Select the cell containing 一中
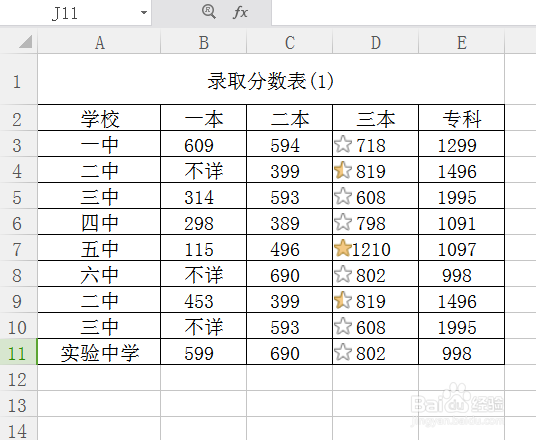The height and width of the screenshot is (440, 536). tap(99, 144)
